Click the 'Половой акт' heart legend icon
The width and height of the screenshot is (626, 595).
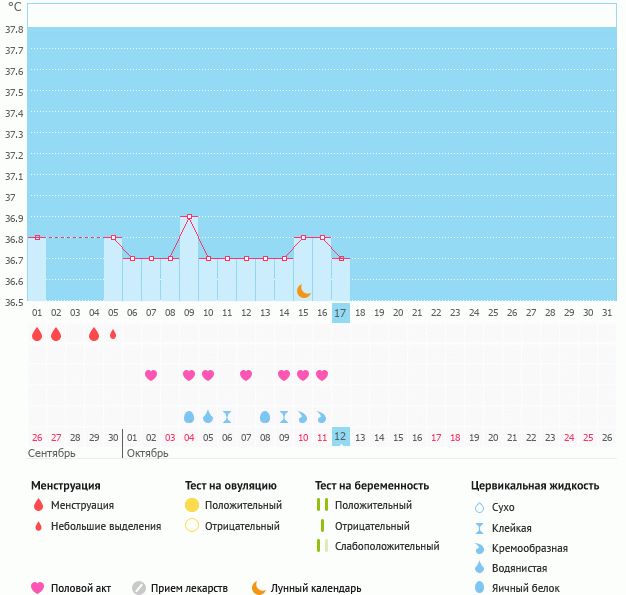pyautogui.click(x=38, y=588)
